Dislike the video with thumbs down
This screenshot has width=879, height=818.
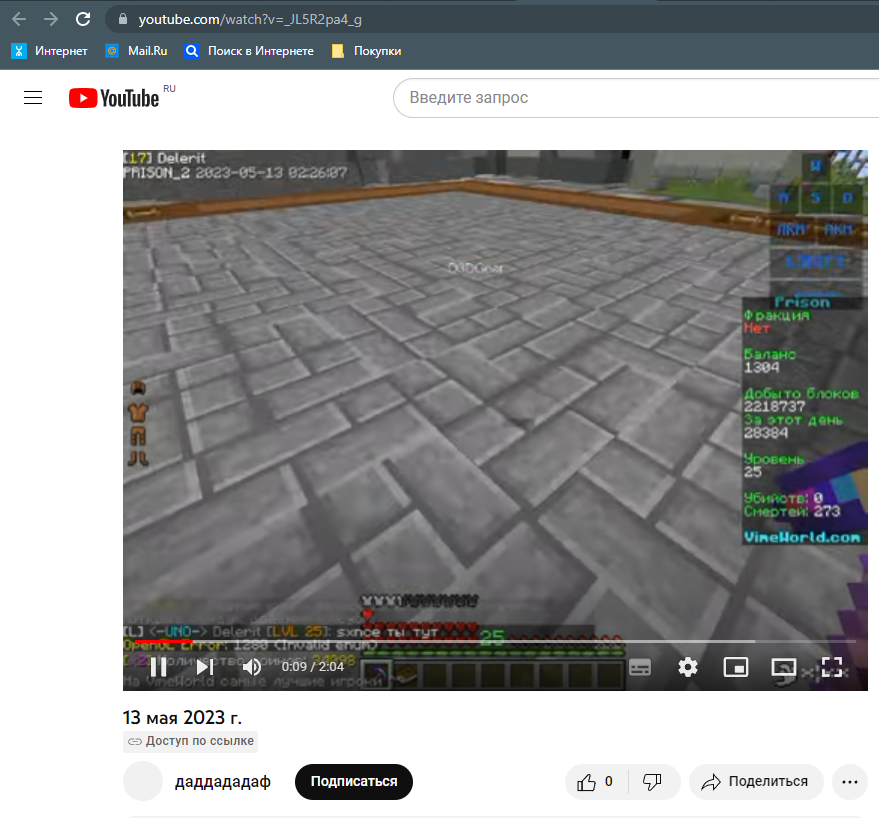coord(654,782)
